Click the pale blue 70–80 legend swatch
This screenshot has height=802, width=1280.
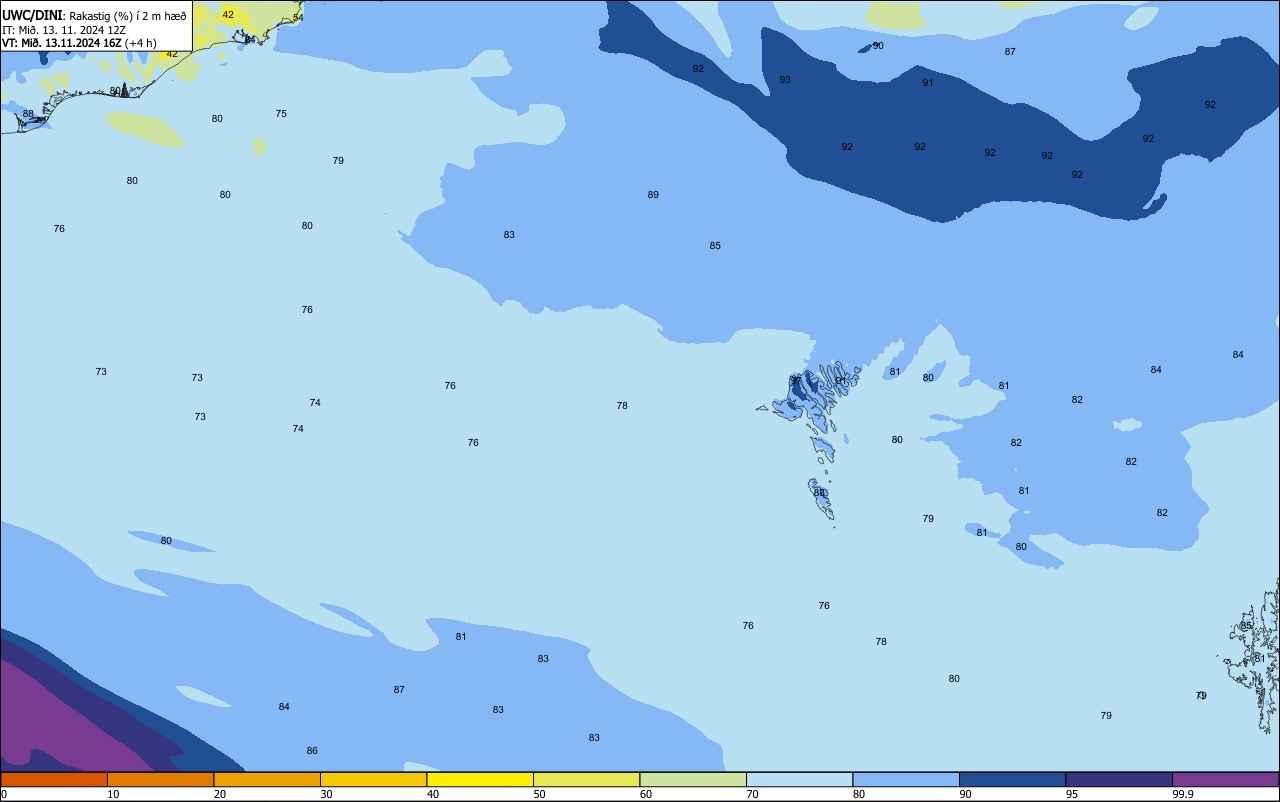click(x=800, y=779)
